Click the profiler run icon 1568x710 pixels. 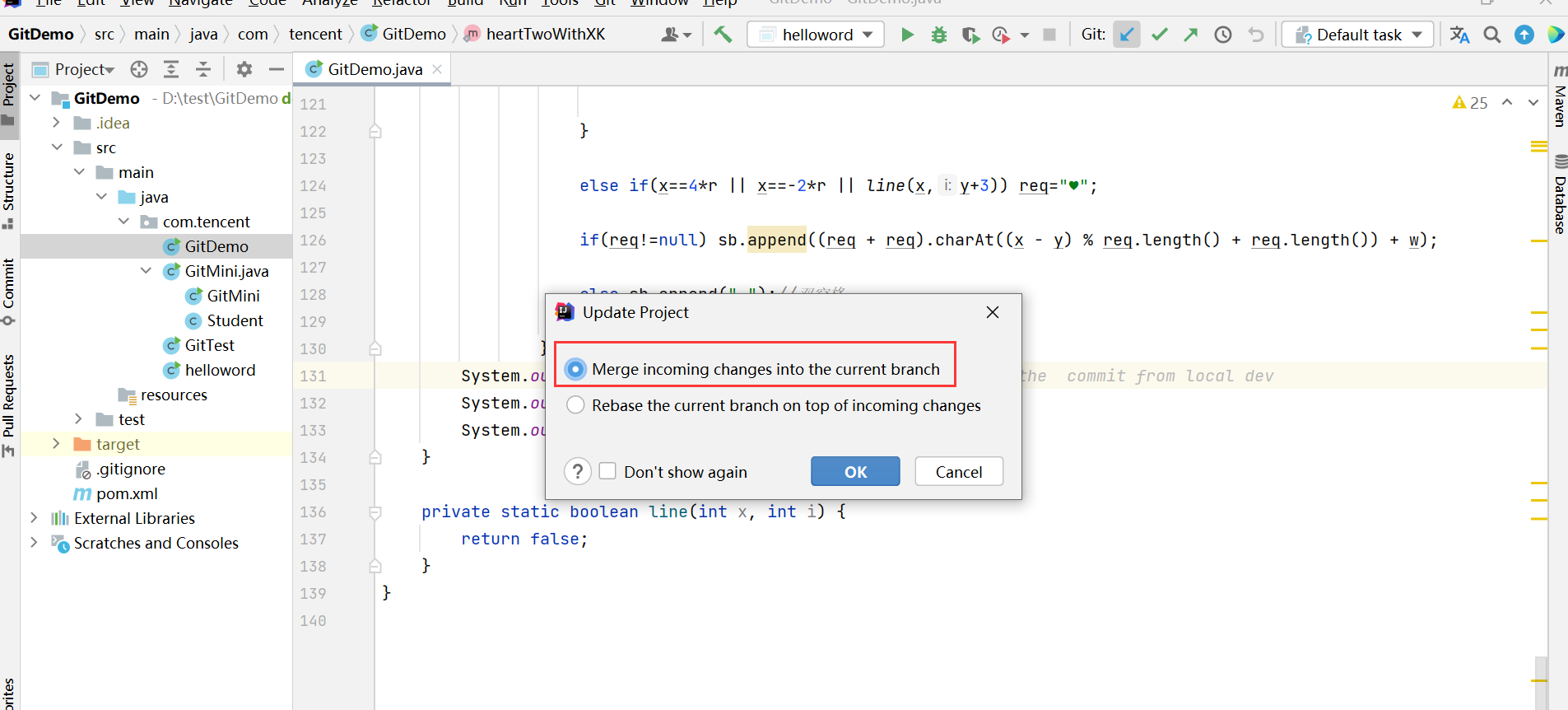1001,35
